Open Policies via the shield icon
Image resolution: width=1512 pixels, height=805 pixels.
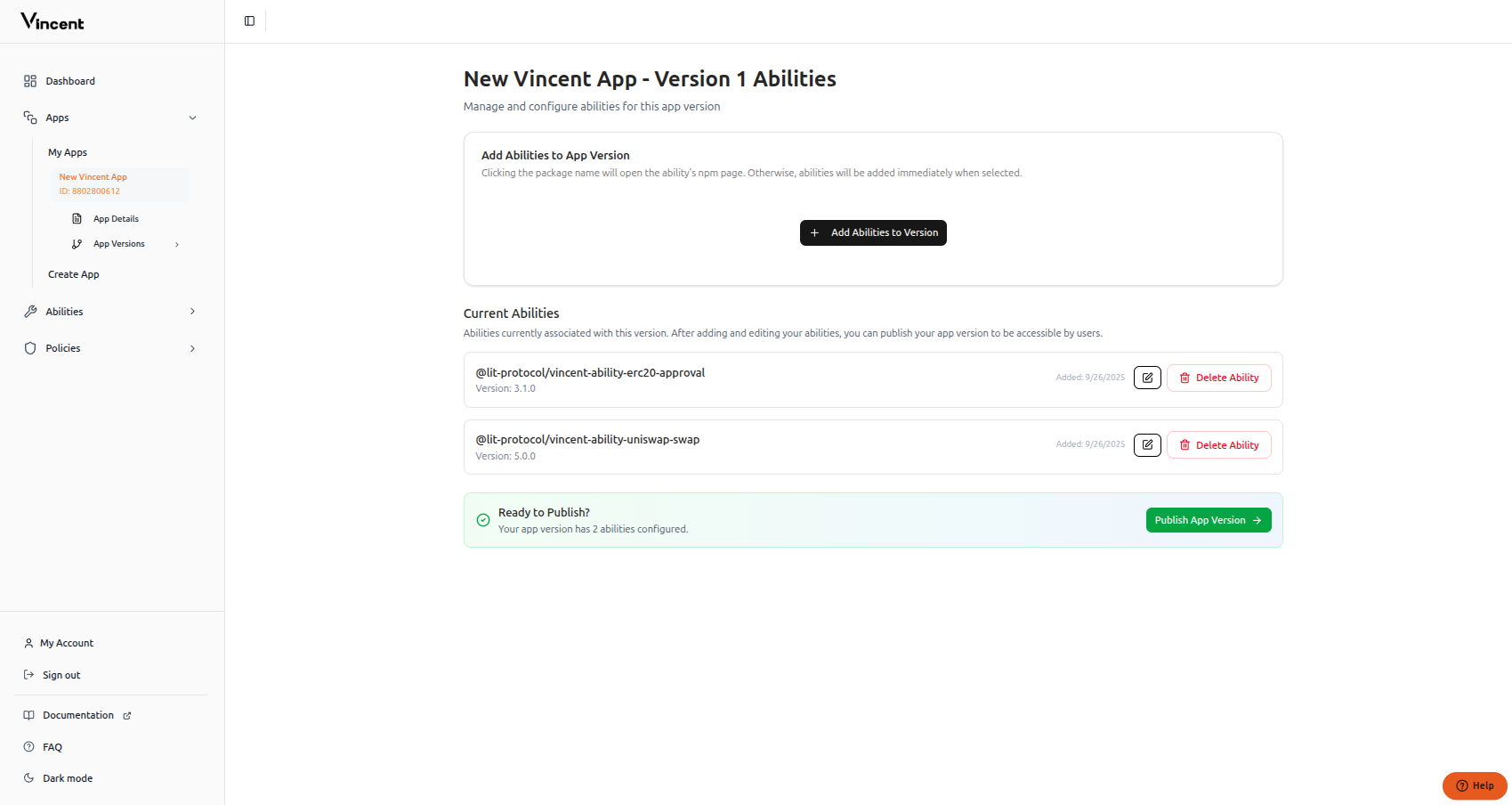30,348
